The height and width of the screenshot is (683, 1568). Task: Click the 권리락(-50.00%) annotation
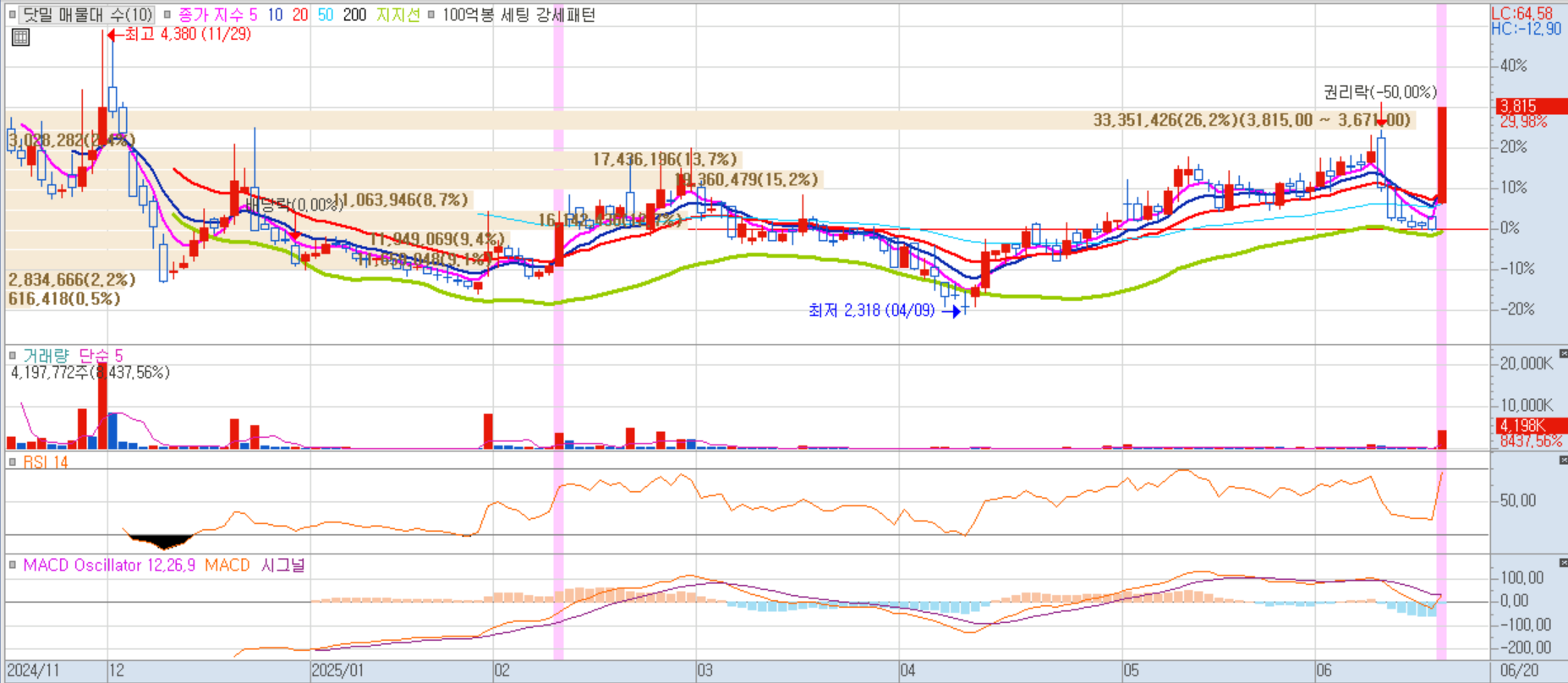(1380, 92)
